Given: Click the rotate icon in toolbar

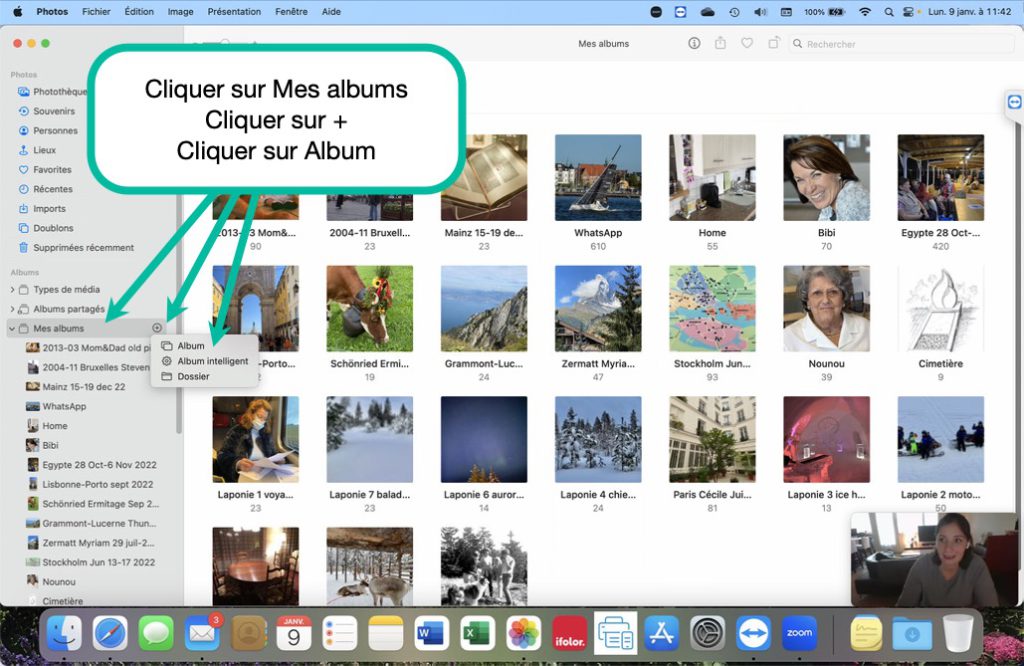Looking at the screenshot, I should pyautogui.click(x=773, y=43).
